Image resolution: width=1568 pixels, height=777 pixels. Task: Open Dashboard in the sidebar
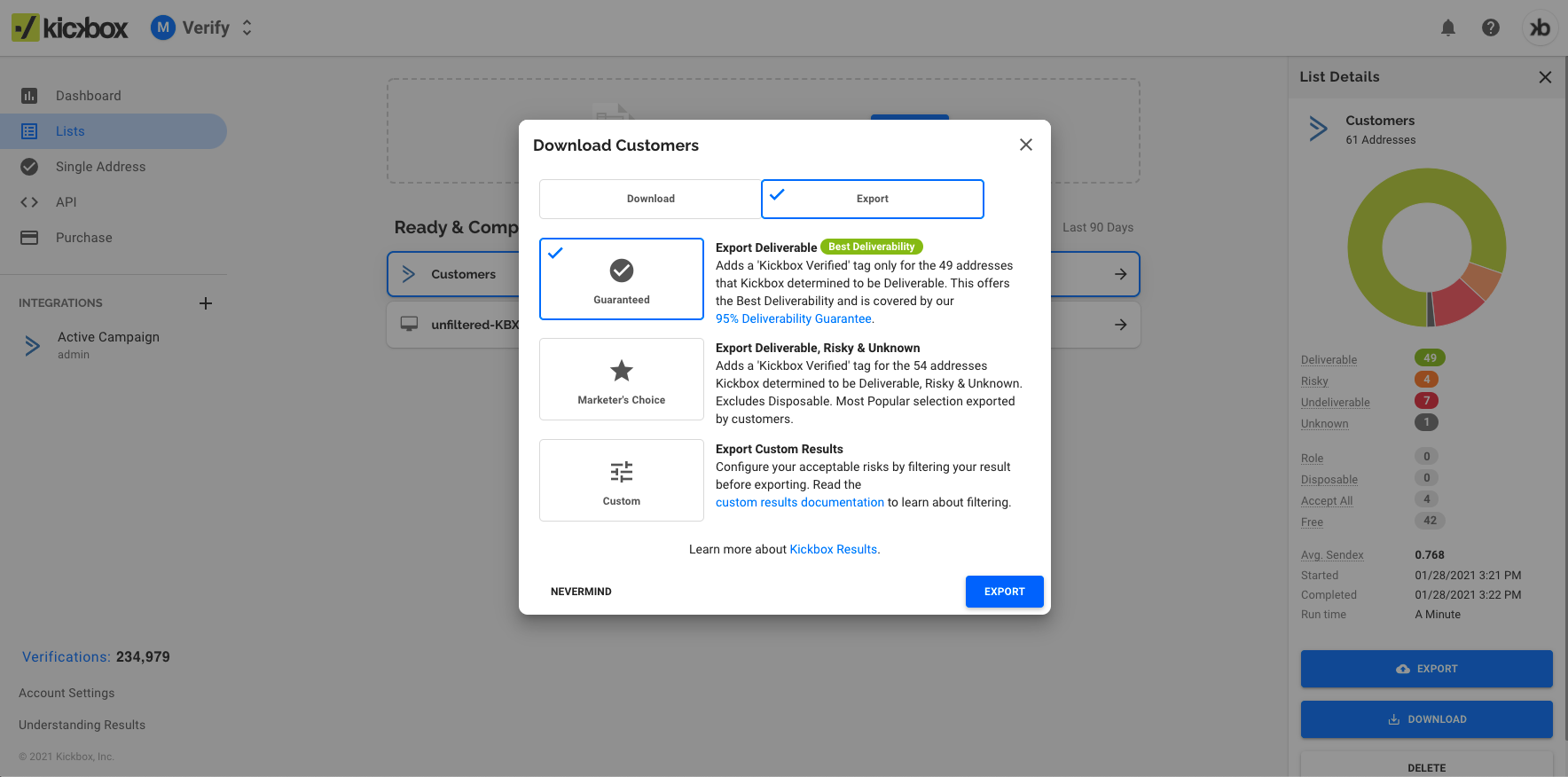coord(114,96)
